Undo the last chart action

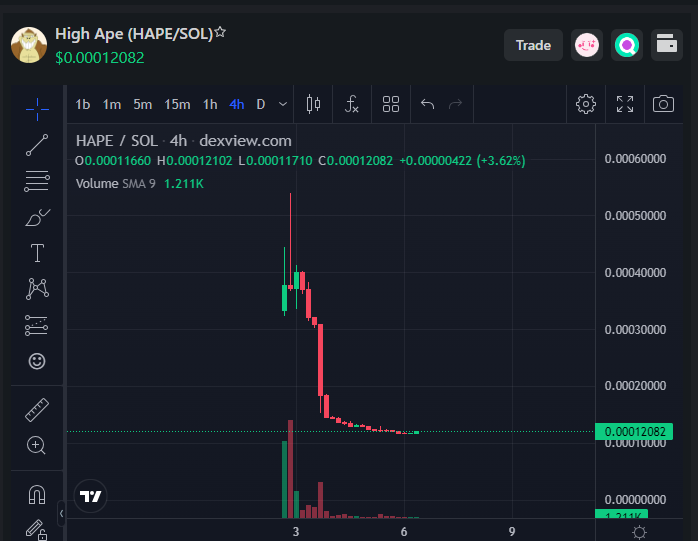point(427,104)
